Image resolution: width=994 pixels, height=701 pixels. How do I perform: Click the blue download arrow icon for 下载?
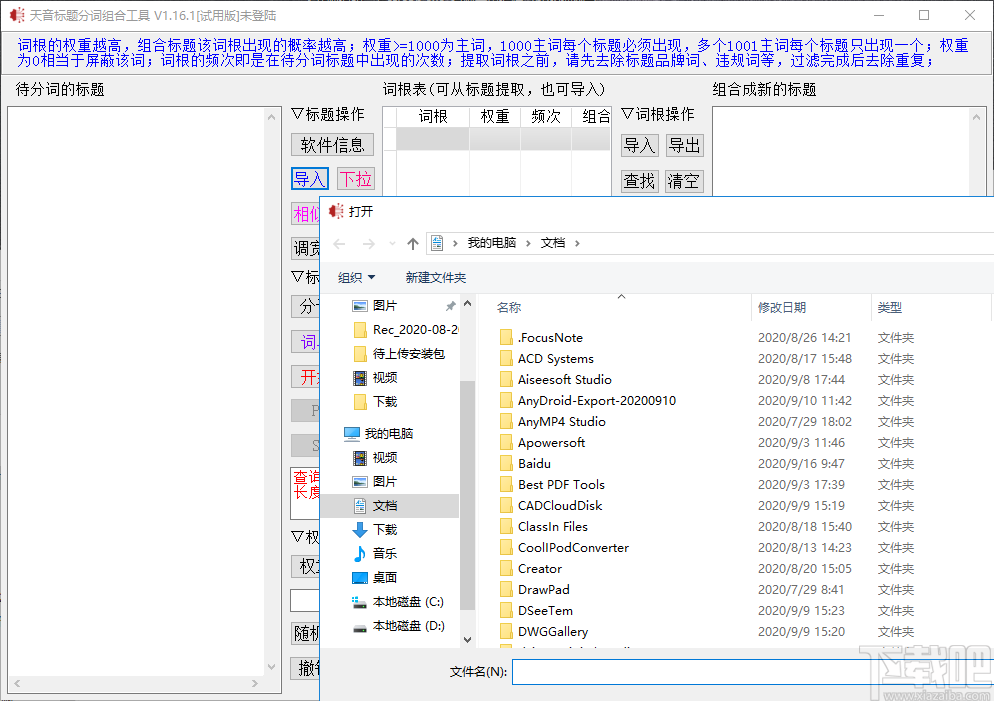(359, 529)
